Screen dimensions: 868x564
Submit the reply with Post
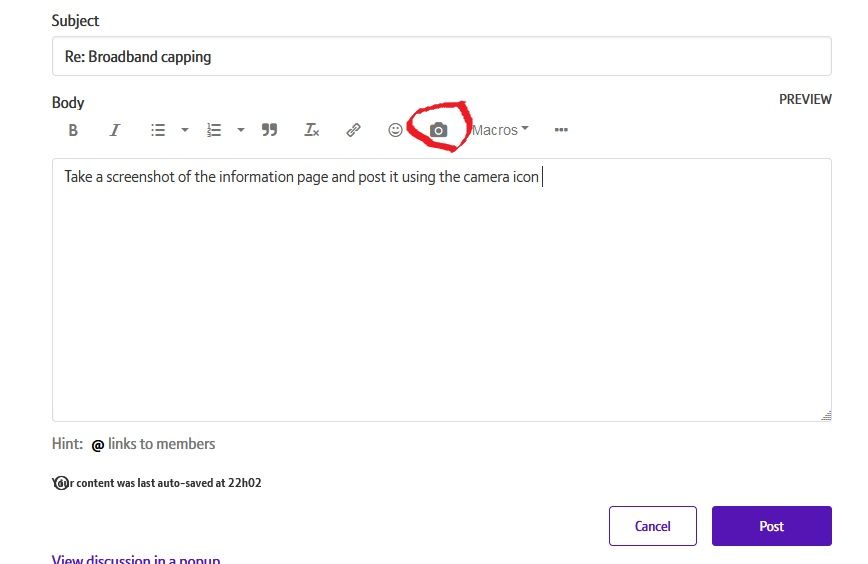[x=771, y=526]
